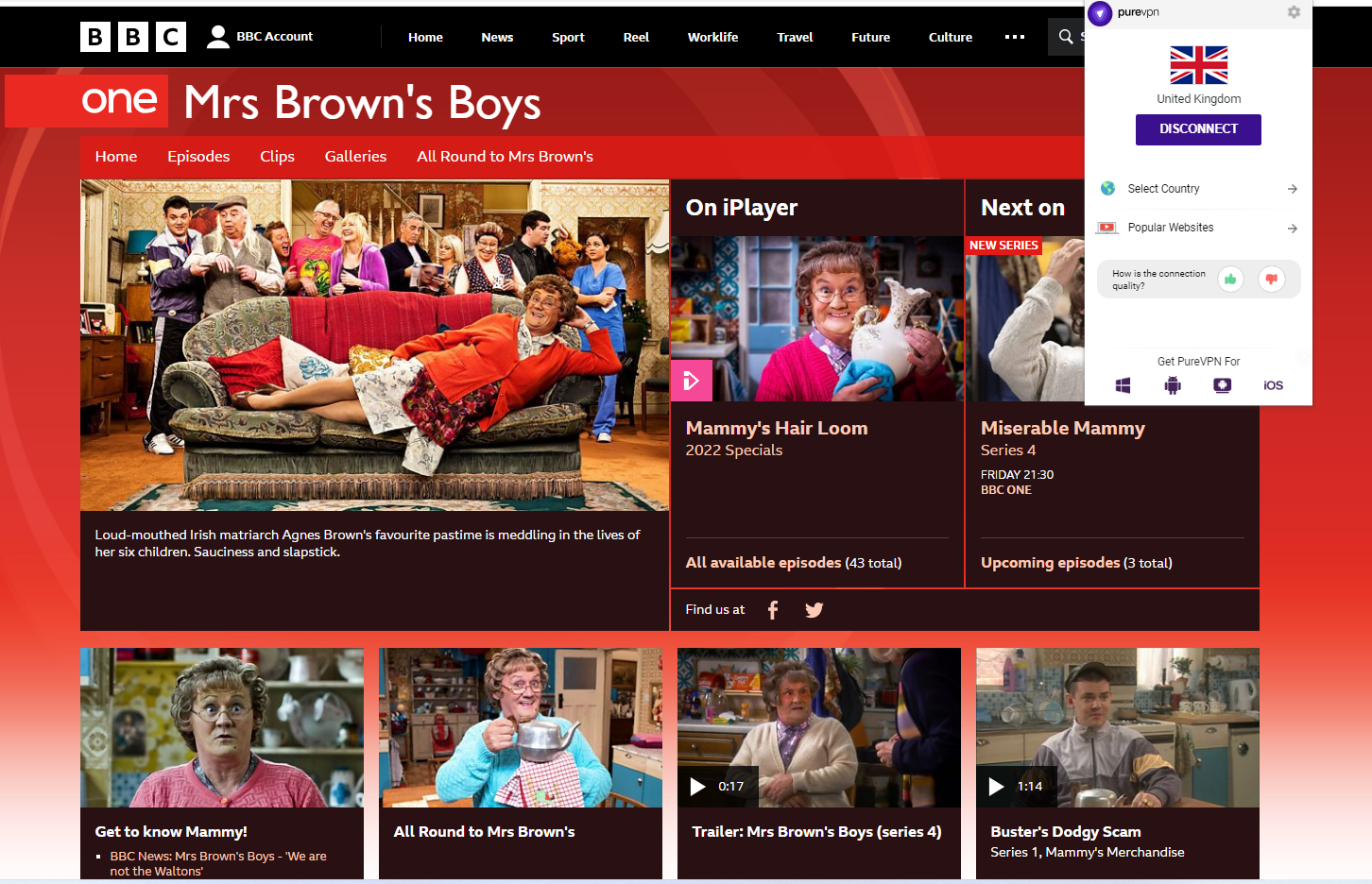Get PureVPN for Mac icon
1372x884 pixels.
pyautogui.click(x=1223, y=385)
